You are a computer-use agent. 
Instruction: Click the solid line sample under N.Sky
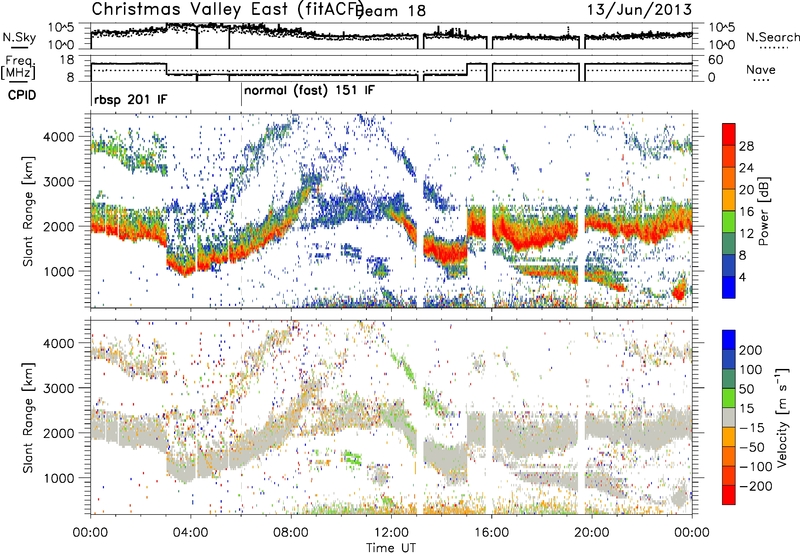click(x=19, y=48)
